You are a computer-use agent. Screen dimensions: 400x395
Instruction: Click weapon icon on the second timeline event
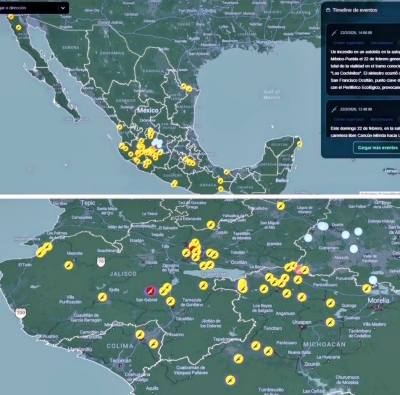click(x=334, y=109)
